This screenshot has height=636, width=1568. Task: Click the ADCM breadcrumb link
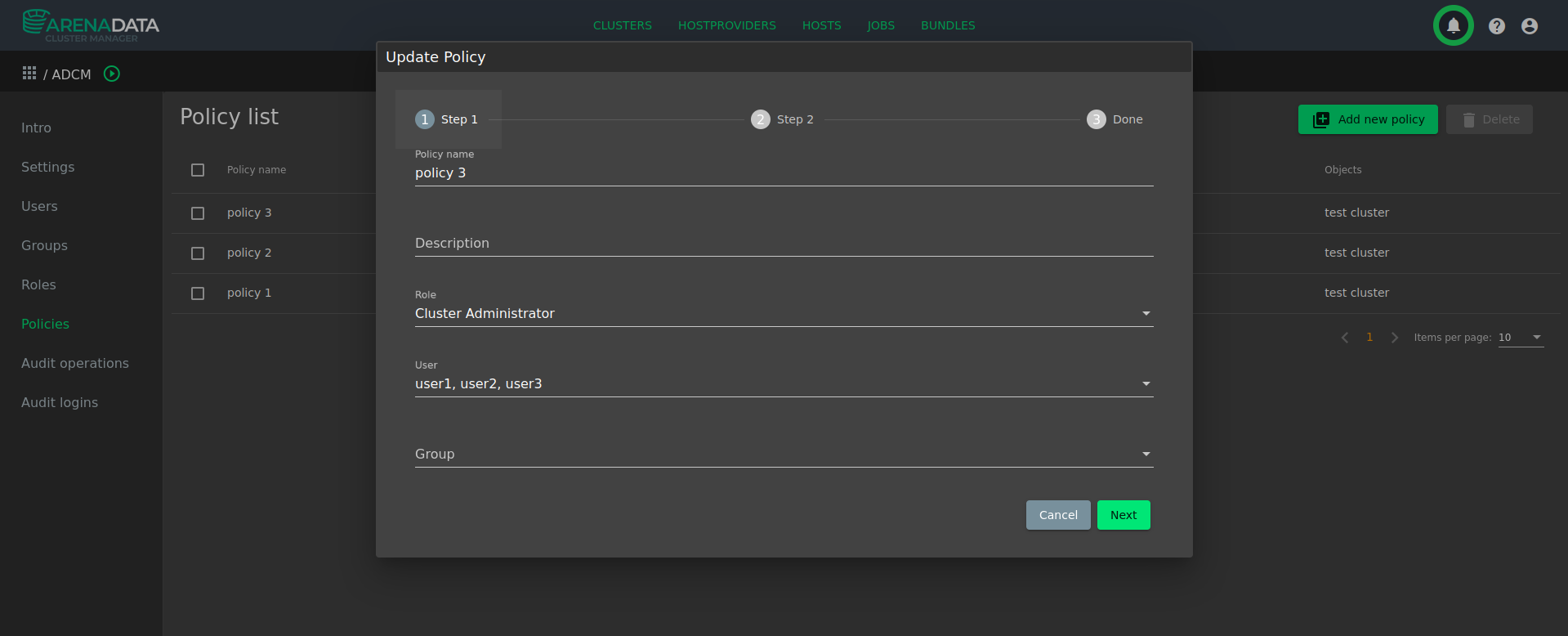71,74
